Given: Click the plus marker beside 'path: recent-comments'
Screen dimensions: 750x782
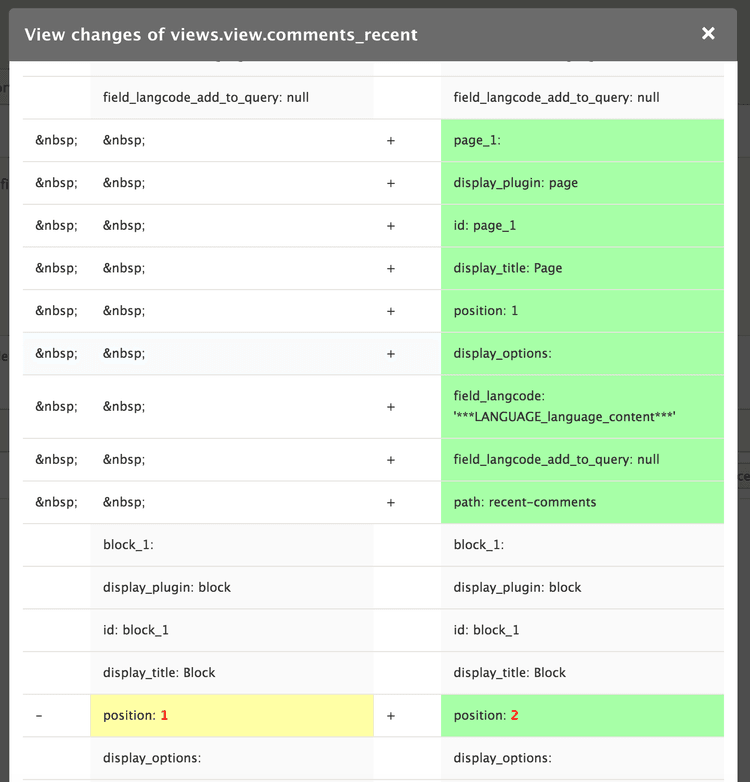Looking at the screenshot, I should tap(391, 503).
